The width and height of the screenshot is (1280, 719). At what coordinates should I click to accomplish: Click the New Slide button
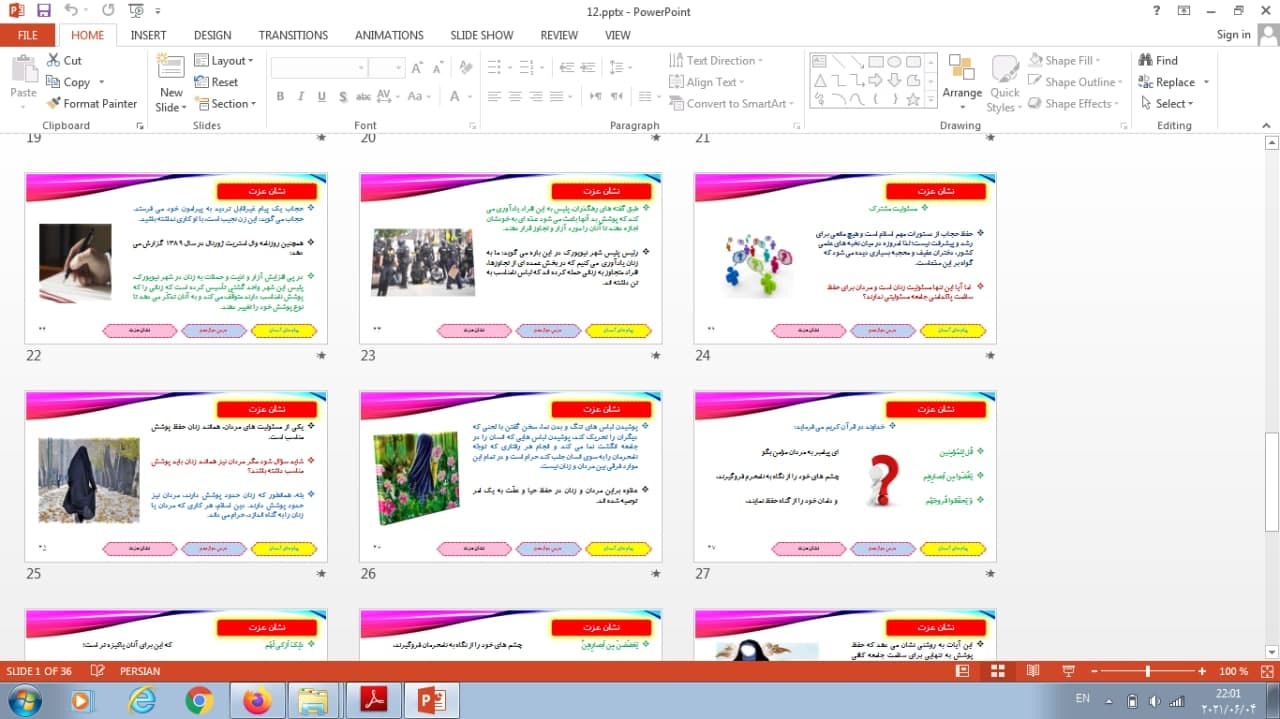click(x=171, y=84)
